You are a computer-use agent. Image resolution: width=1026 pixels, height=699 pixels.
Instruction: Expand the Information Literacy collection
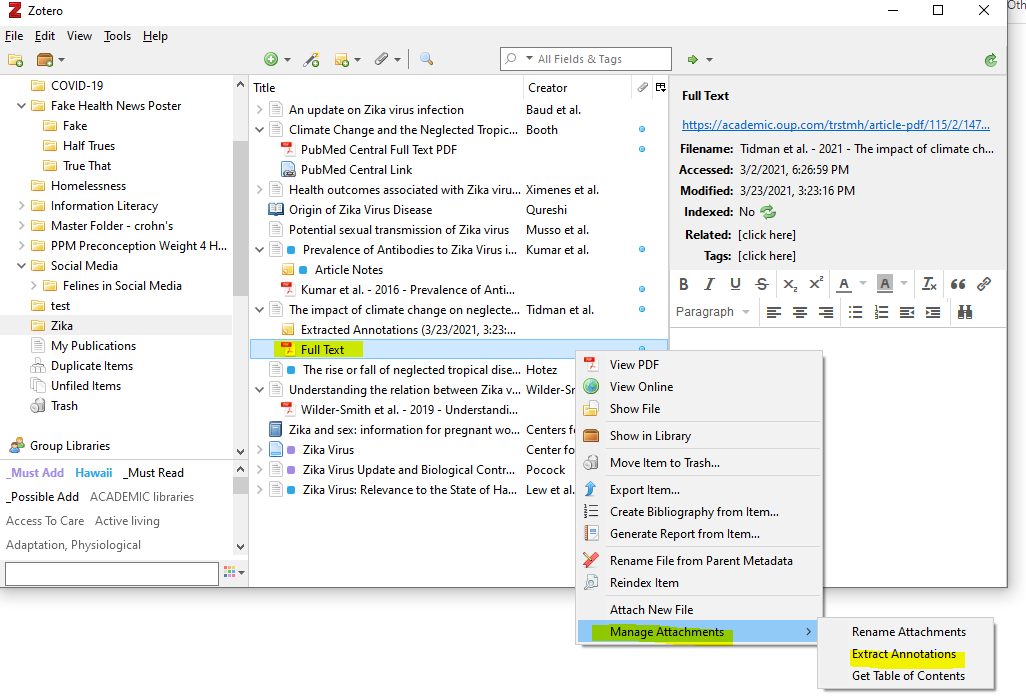tap(22, 206)
